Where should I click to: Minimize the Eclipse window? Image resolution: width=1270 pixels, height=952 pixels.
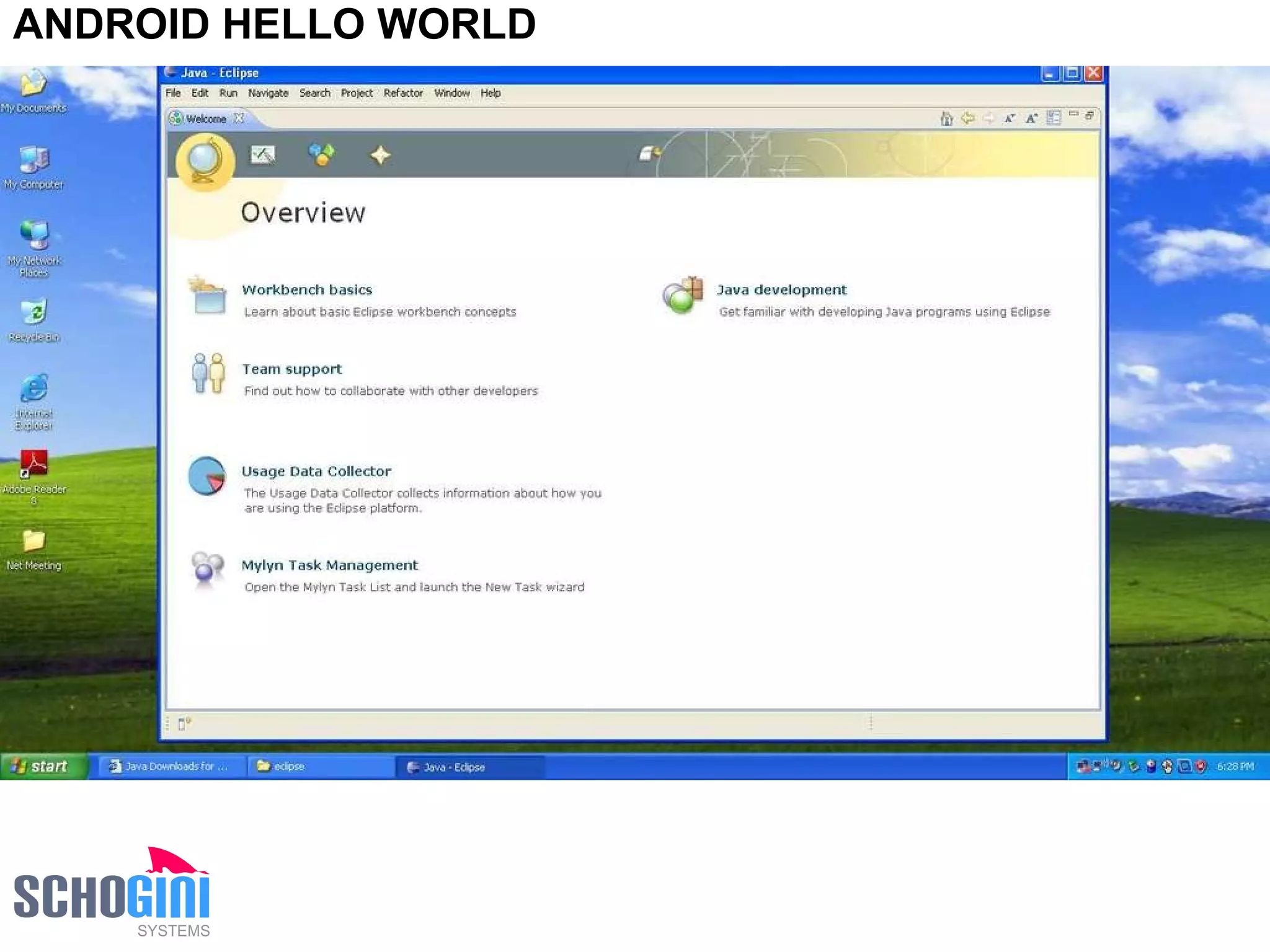point(1050,74)
